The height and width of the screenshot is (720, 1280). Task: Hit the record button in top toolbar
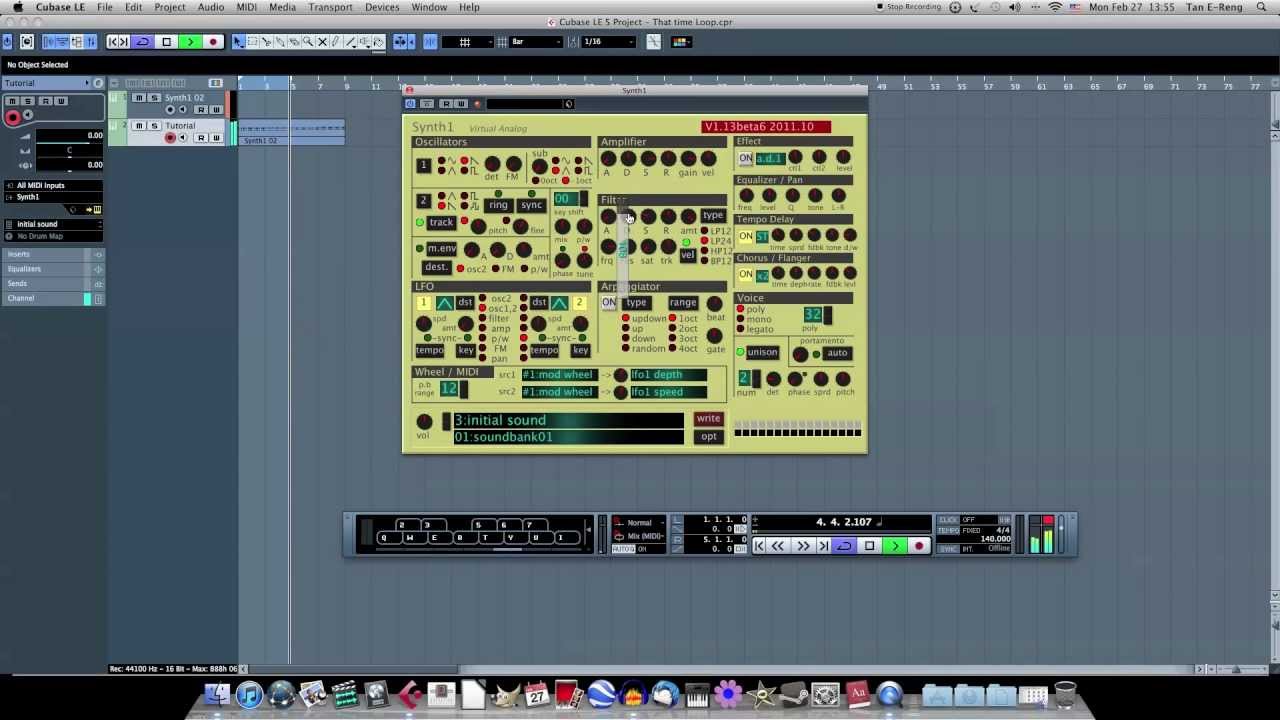pos(212,42)
